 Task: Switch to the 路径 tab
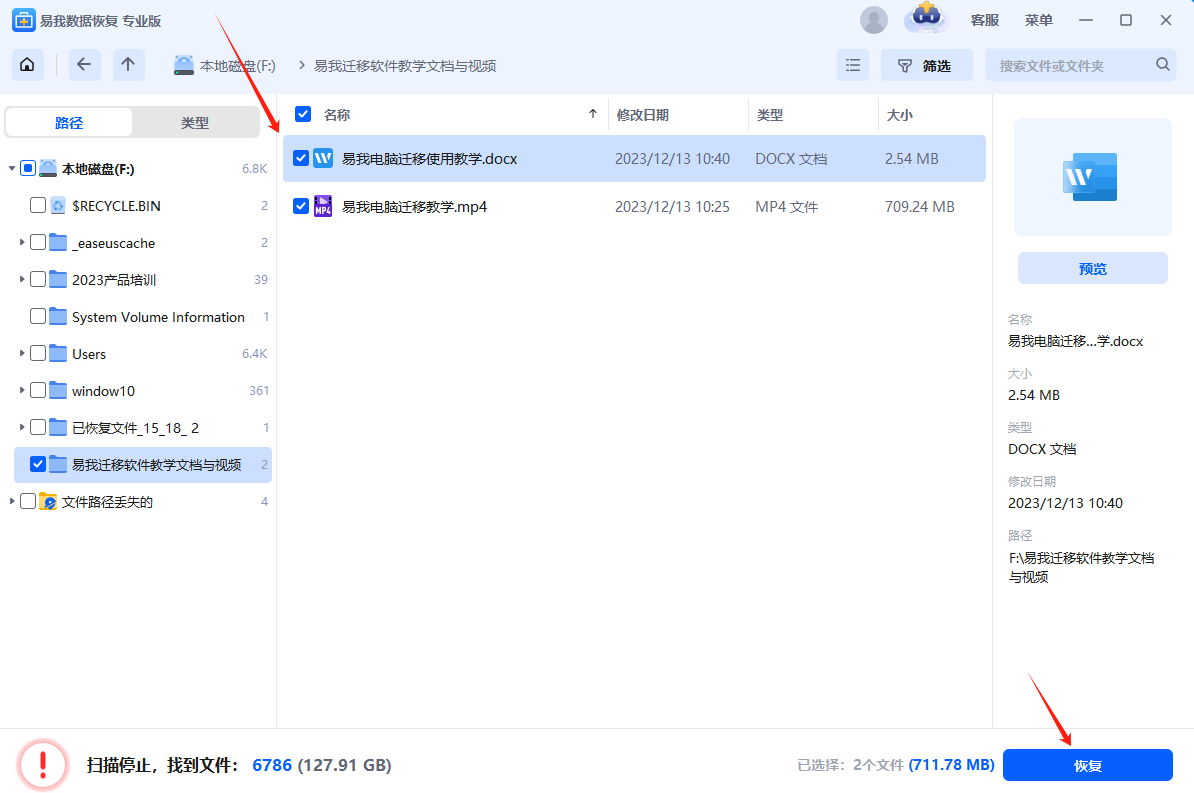(x=69, y=123)
